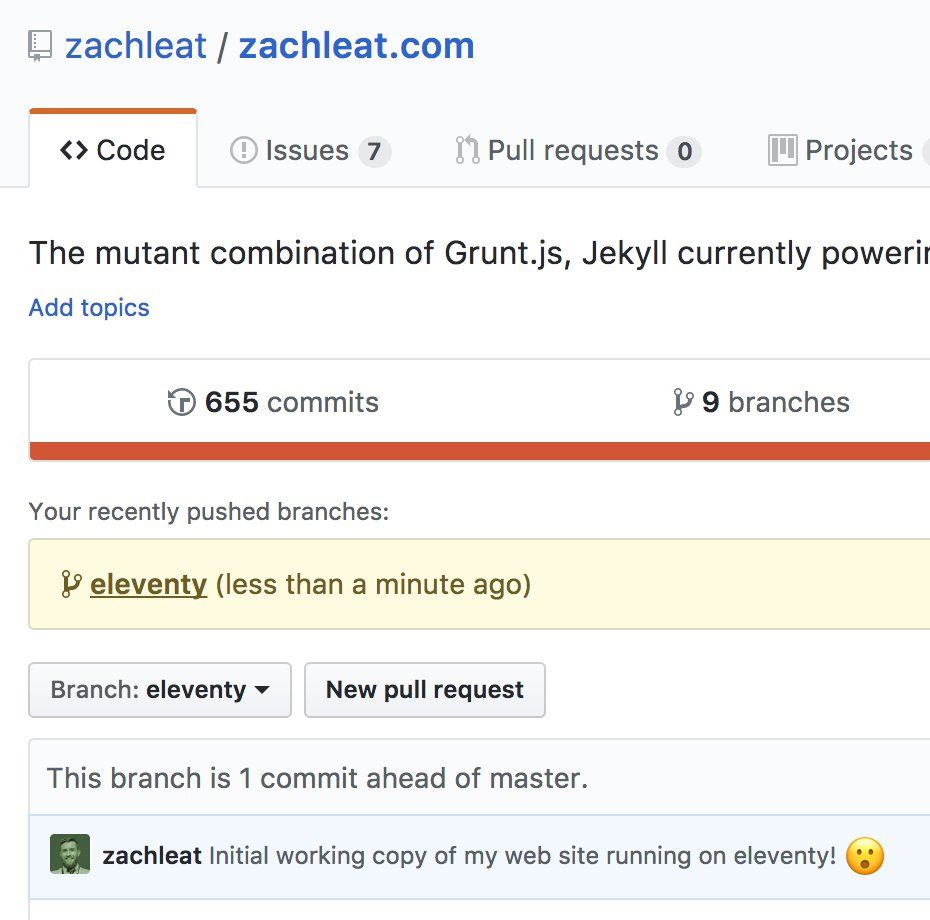Open the Branch: eleventy dropdown
The height and width of the screenshot is (920, 930).
click(x=160, y=690)
